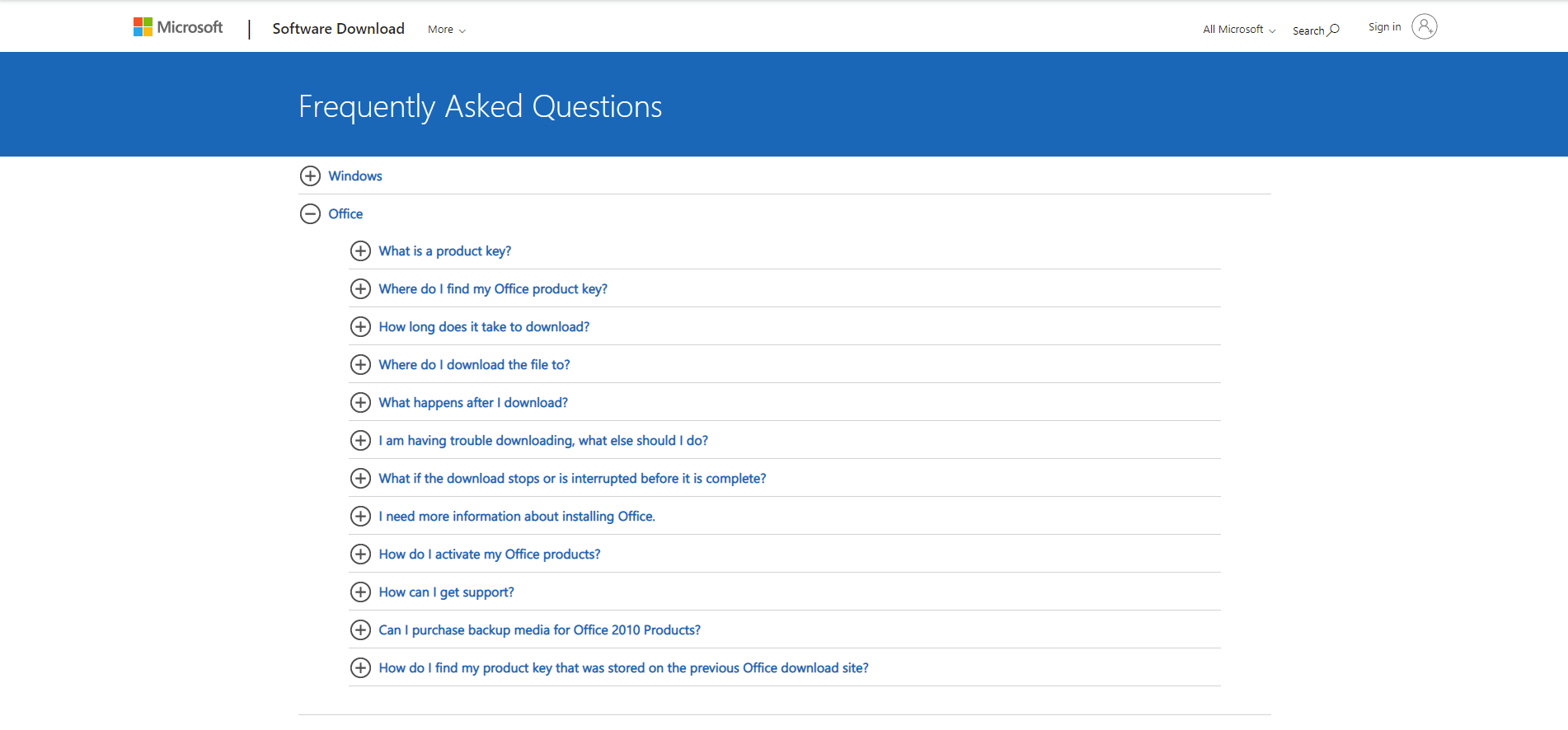This screenshot has height=730, width=1568.
Task: Open the Software Download home link
Action: [338, 29]
